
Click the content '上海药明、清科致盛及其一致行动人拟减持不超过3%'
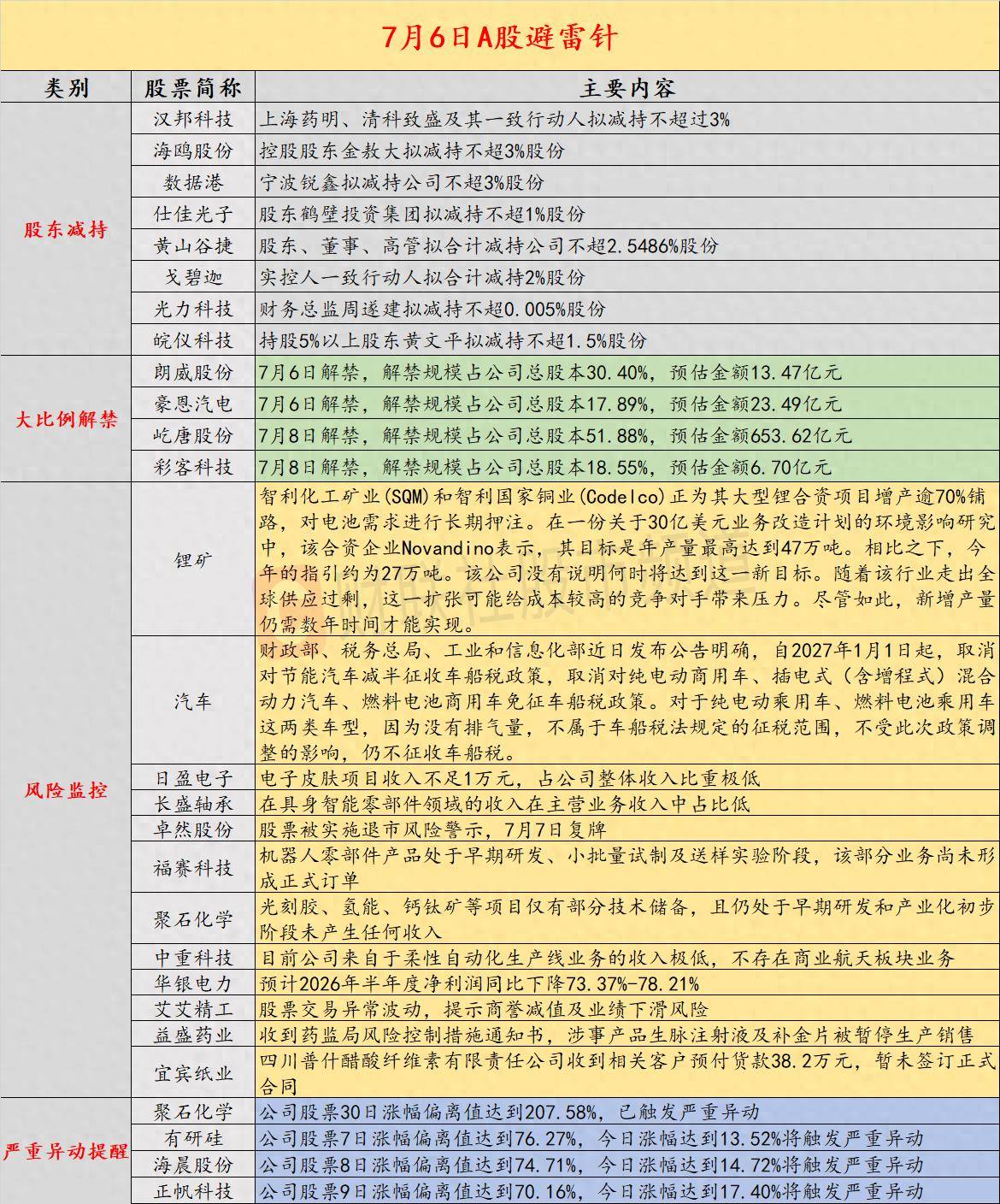(x=494, y=119)
